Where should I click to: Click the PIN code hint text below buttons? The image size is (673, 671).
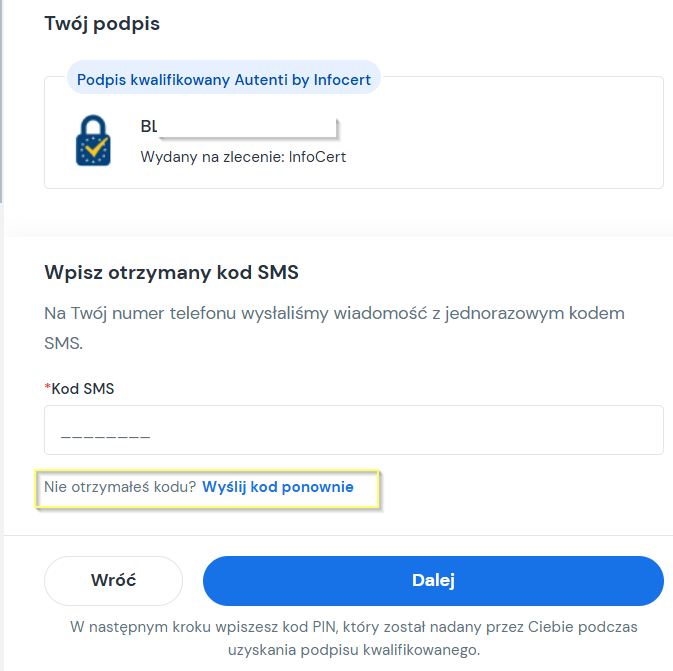(354, 638)
